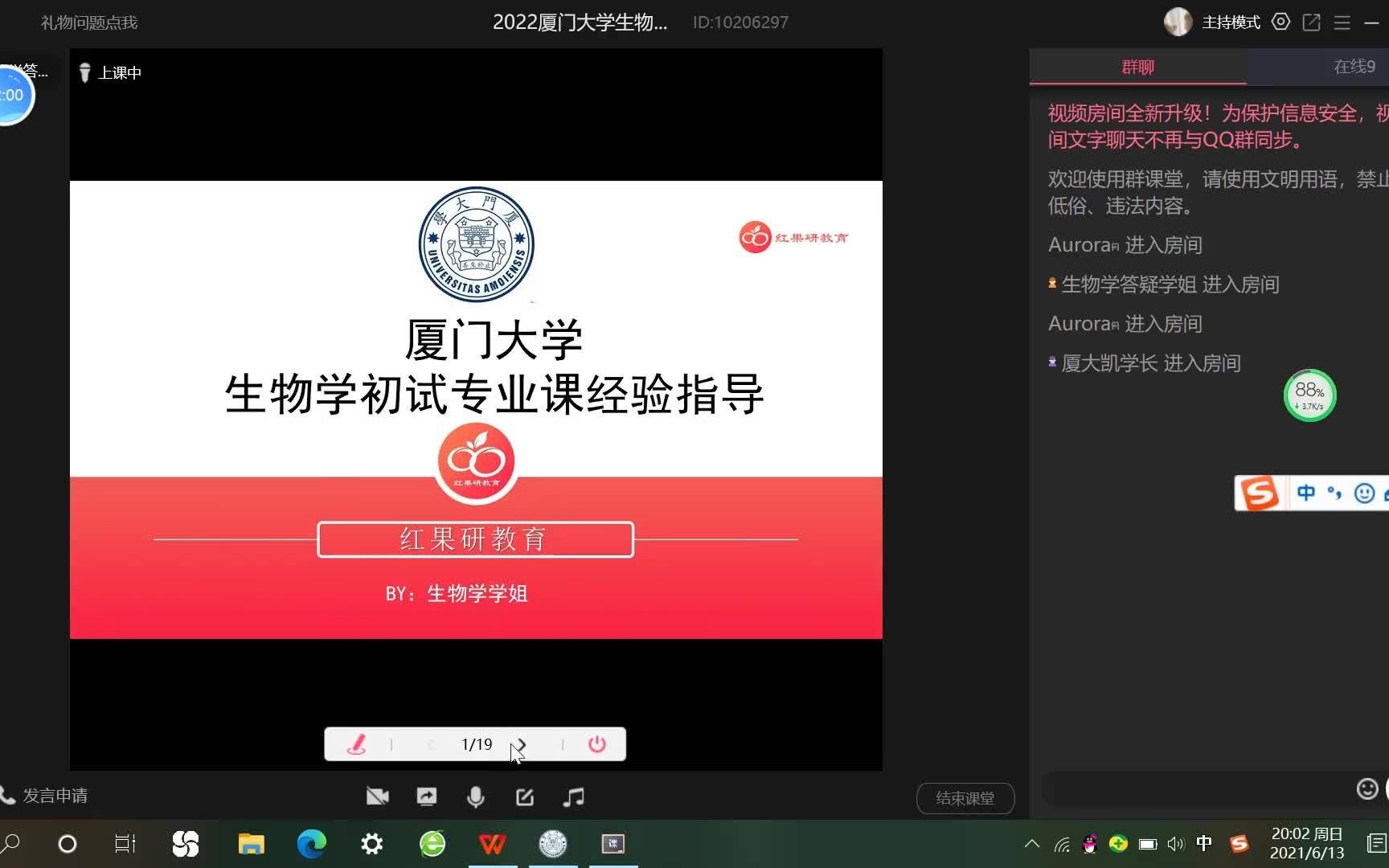Click the QQ penguin tray icon

[1090, 844]
